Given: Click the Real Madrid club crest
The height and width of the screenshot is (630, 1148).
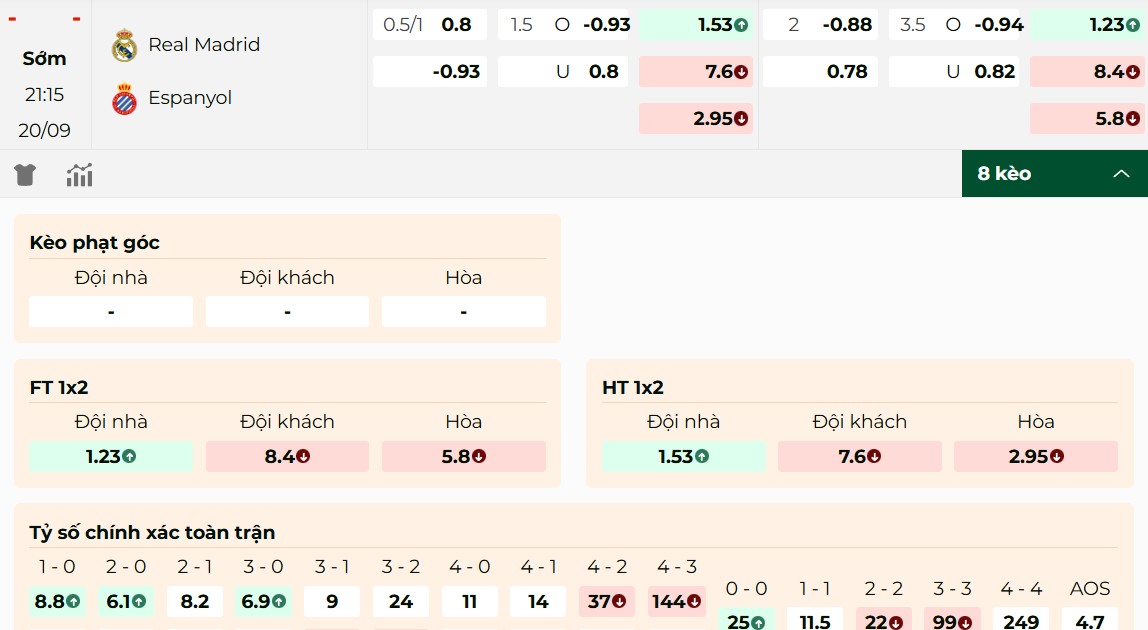Looking at the screenshot, I should pos(124,45).
